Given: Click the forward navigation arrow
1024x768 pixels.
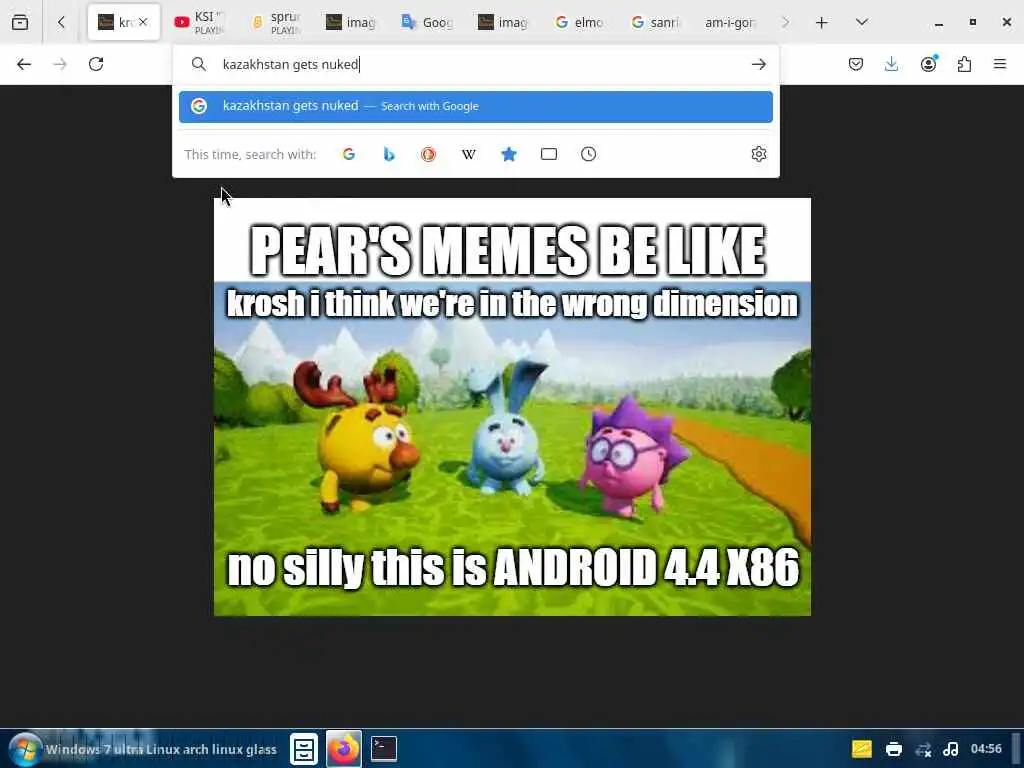Looking at the screenshot, I should click(x=60, y=64).
